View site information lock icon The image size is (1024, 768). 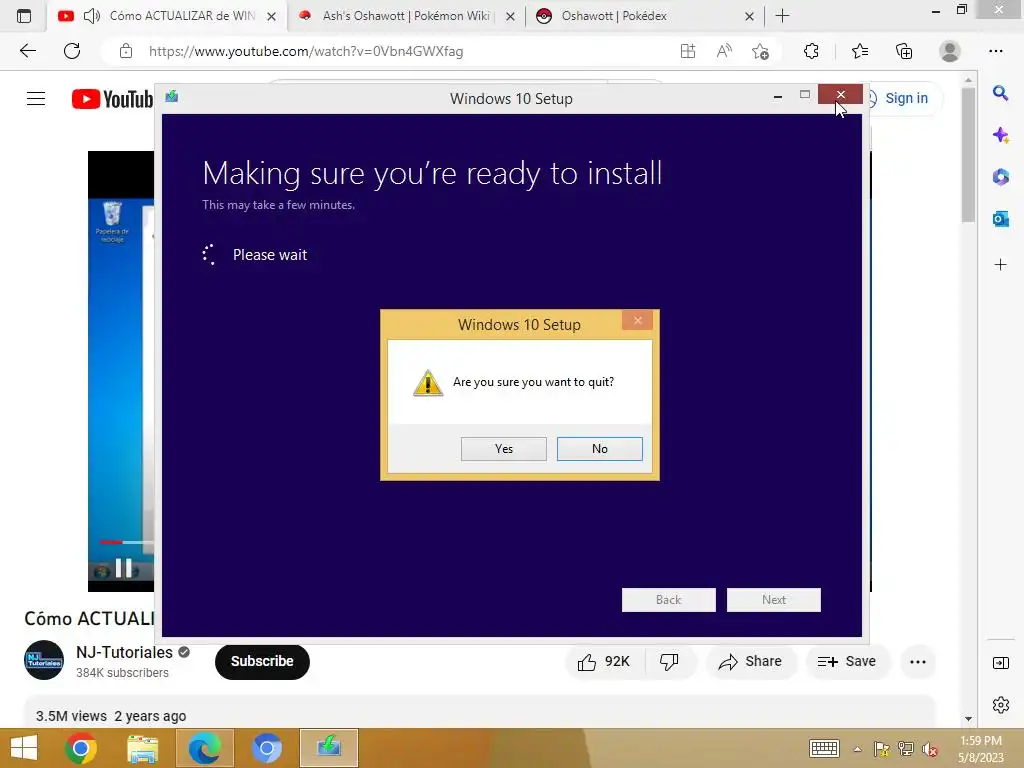click(x=126, y=51)
